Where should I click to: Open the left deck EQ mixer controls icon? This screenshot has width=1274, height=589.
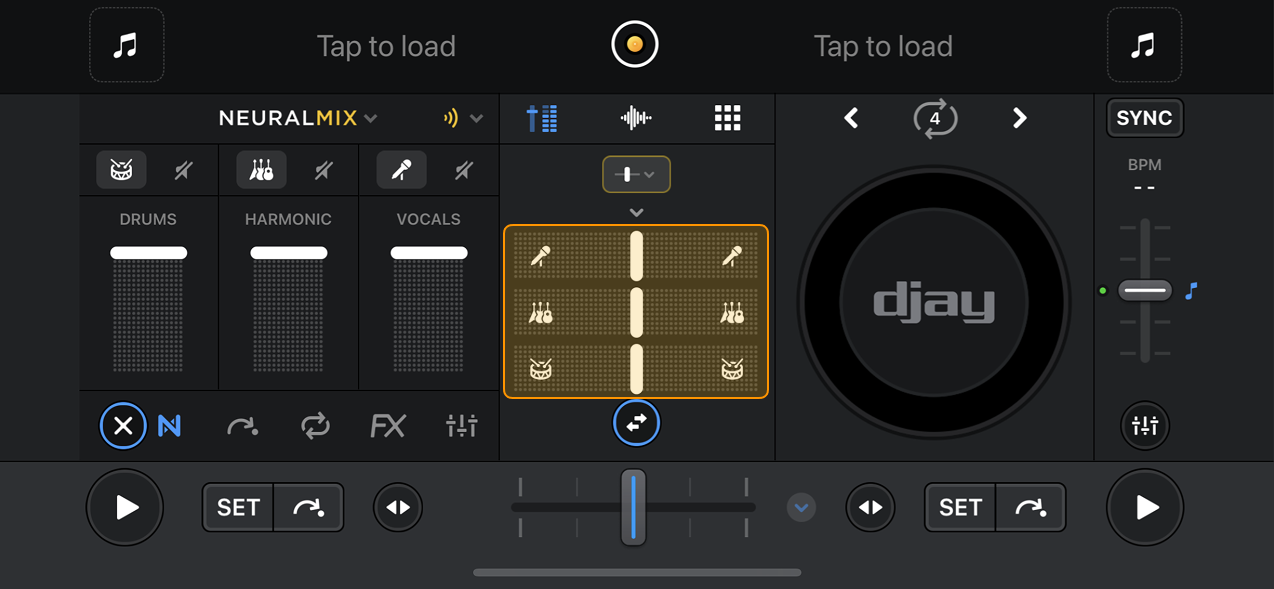pyautogui.click(x=461, y=425)
